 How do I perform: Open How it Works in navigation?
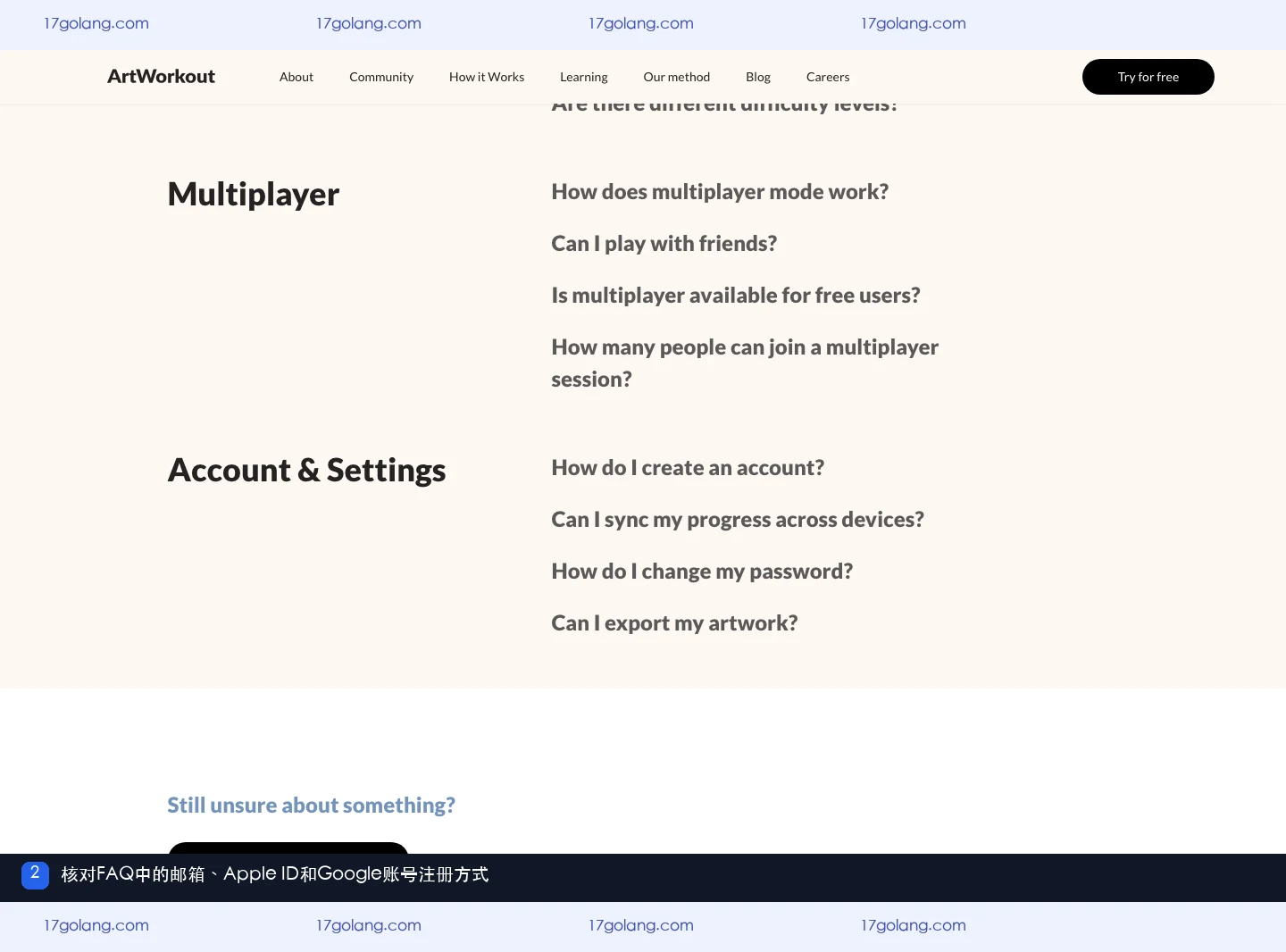(x=487, y=77)
